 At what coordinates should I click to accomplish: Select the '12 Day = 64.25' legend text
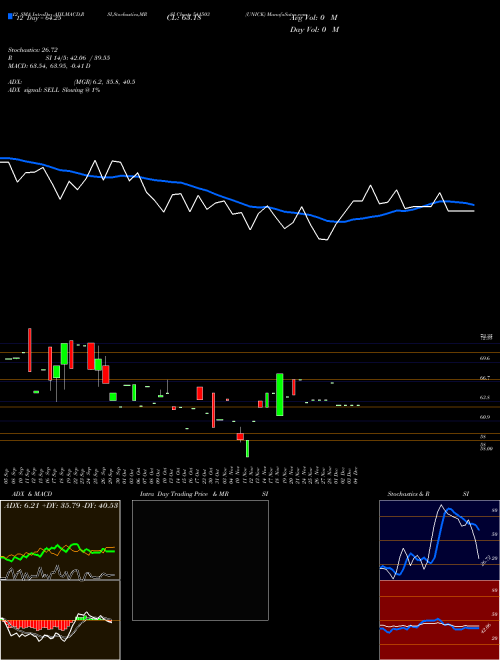(x=37, y=18)
